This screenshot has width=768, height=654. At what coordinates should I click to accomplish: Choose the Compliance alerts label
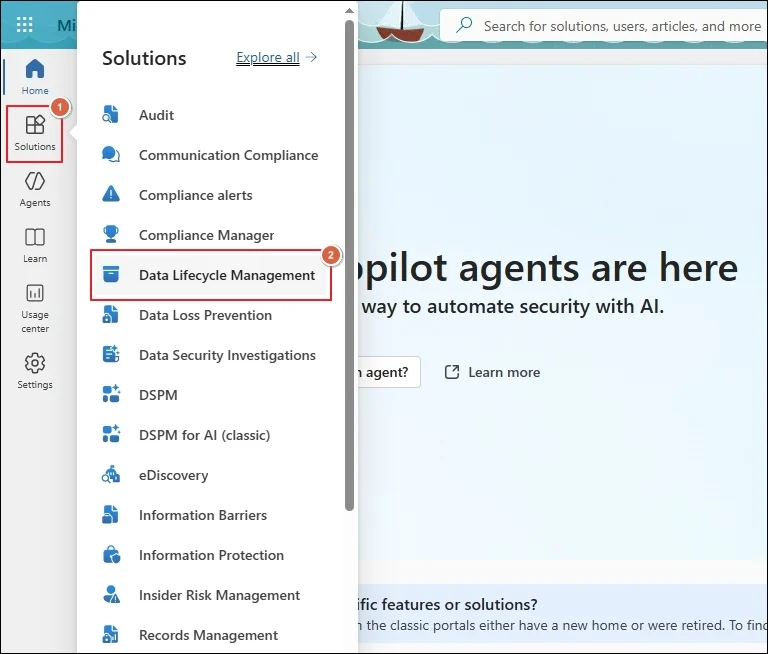[195, 195]
